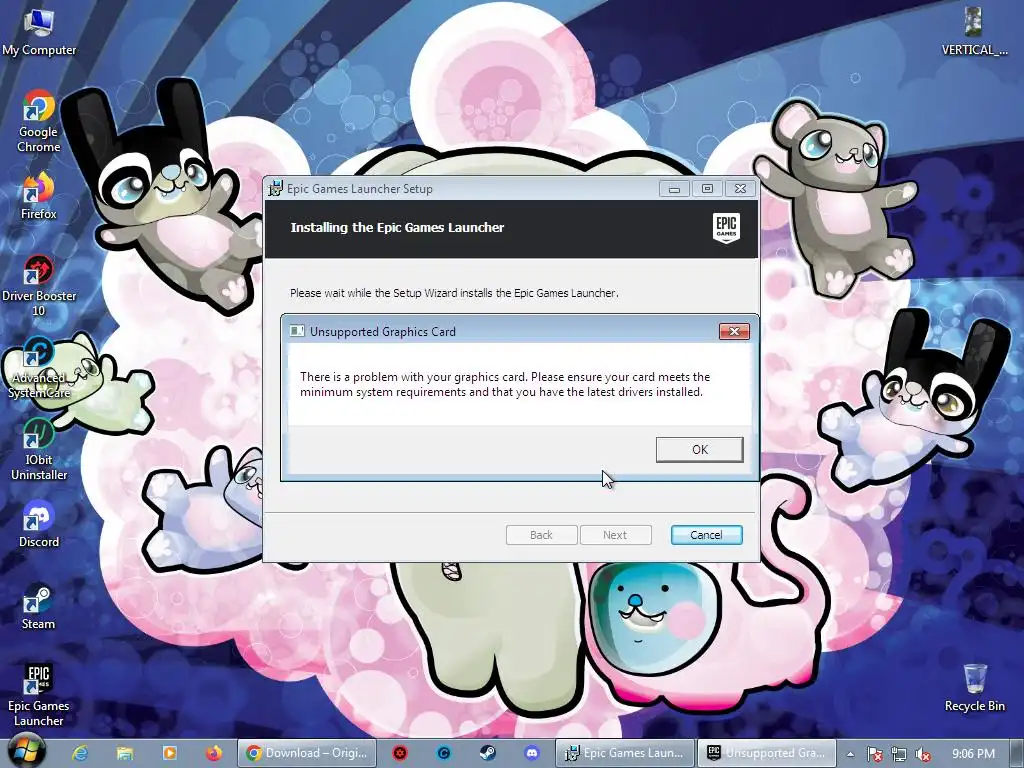This screenshot has width=1024, height=768.
Task: Click the Epic Games logo in setup header
Action: [726, 228]
